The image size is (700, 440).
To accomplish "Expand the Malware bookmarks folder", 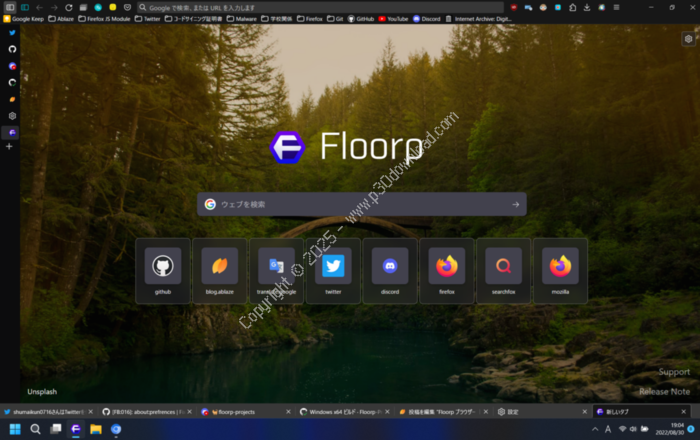I will 240,18.
